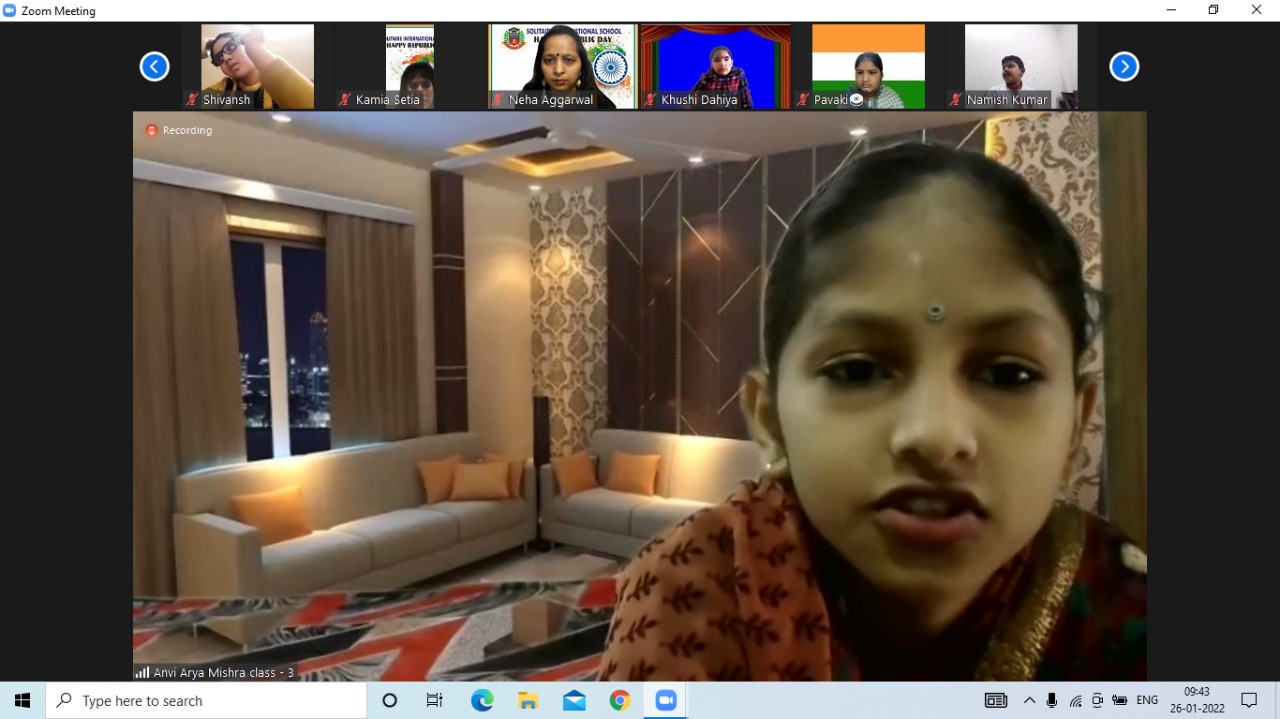
Task: Open Task View on the taskbar
Action: click(x=435, y=700)
